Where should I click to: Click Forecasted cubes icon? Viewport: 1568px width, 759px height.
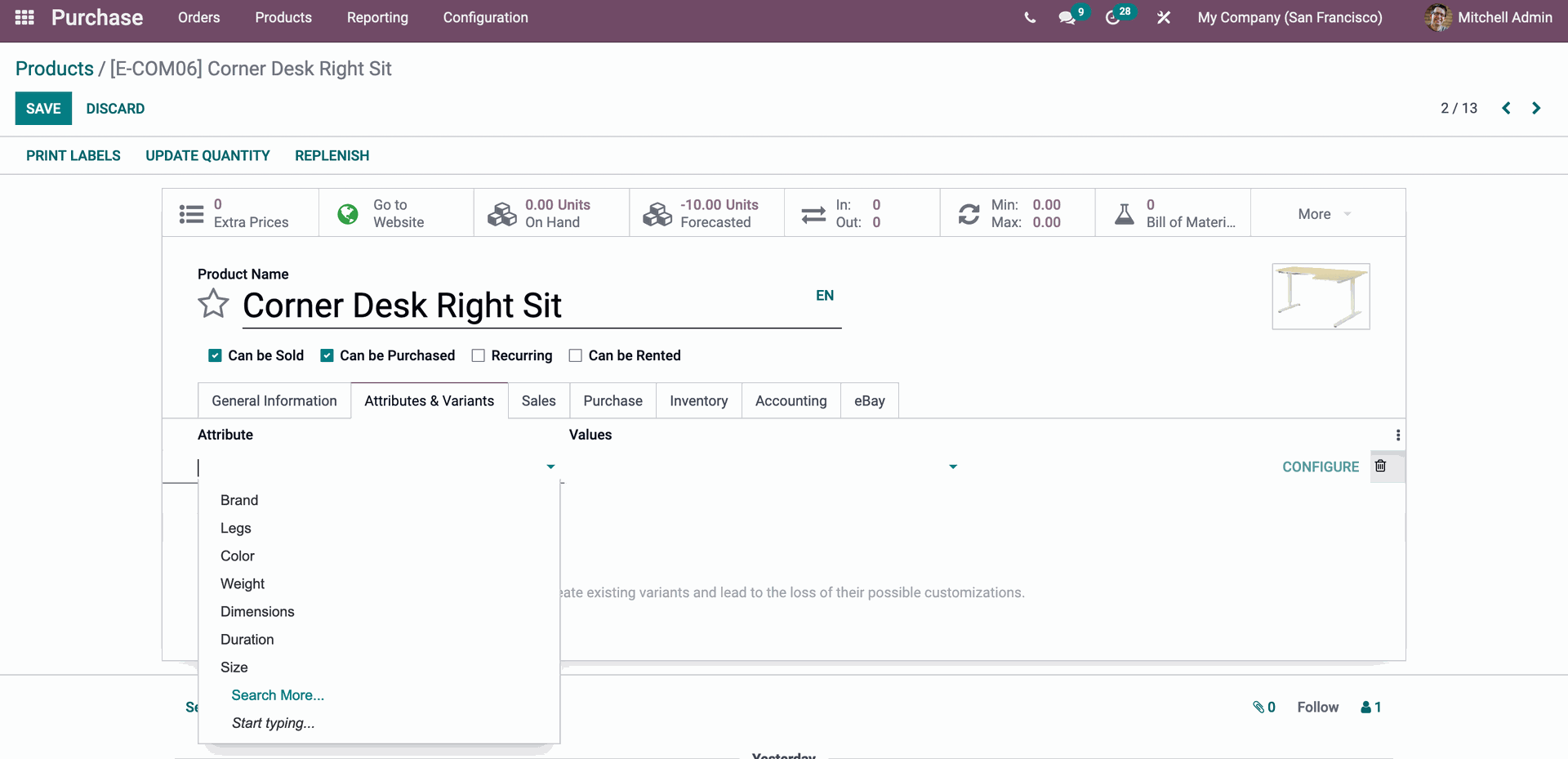pos(657,214)
